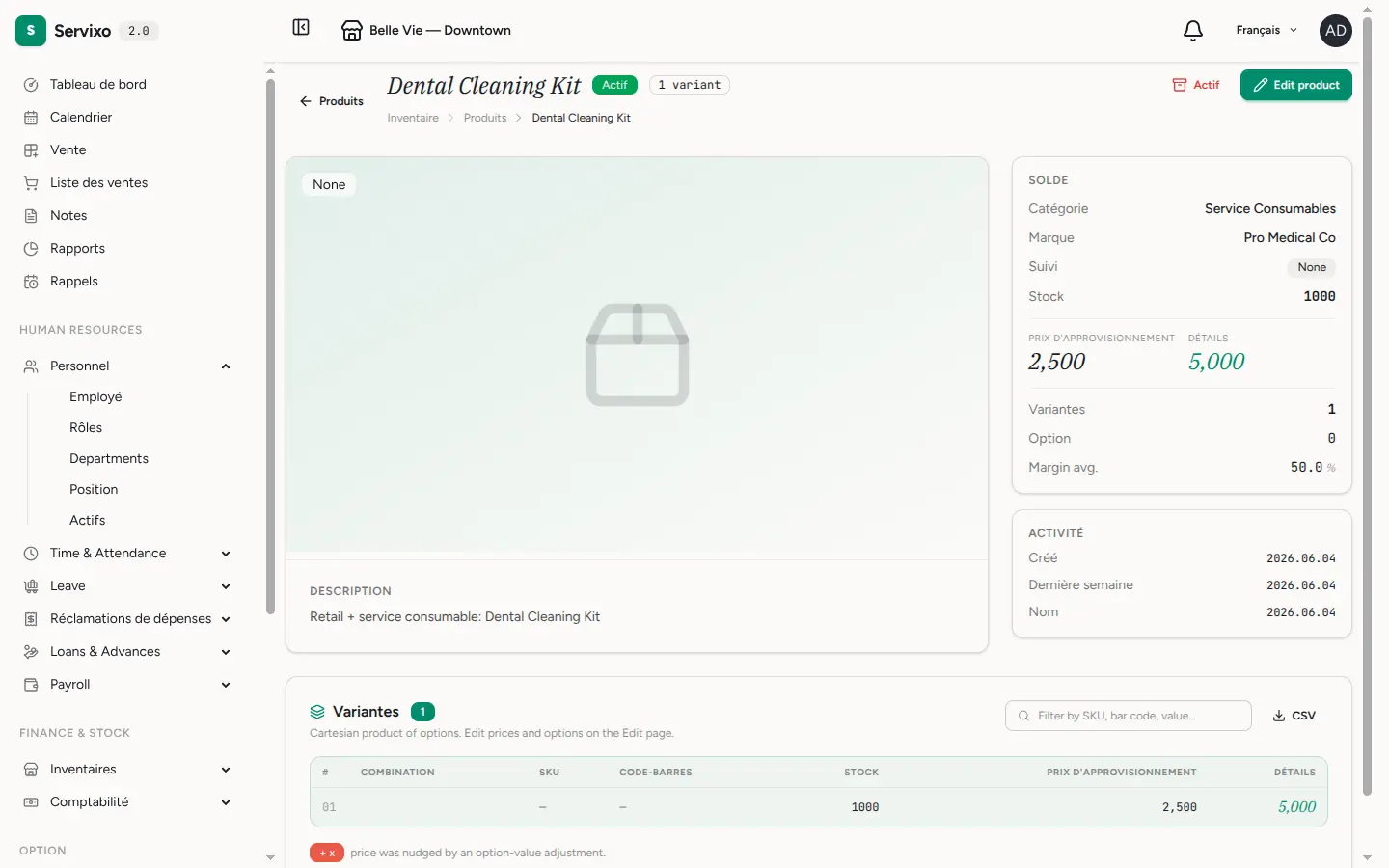Click the store icon beside Belle Vie

(352, 30)
